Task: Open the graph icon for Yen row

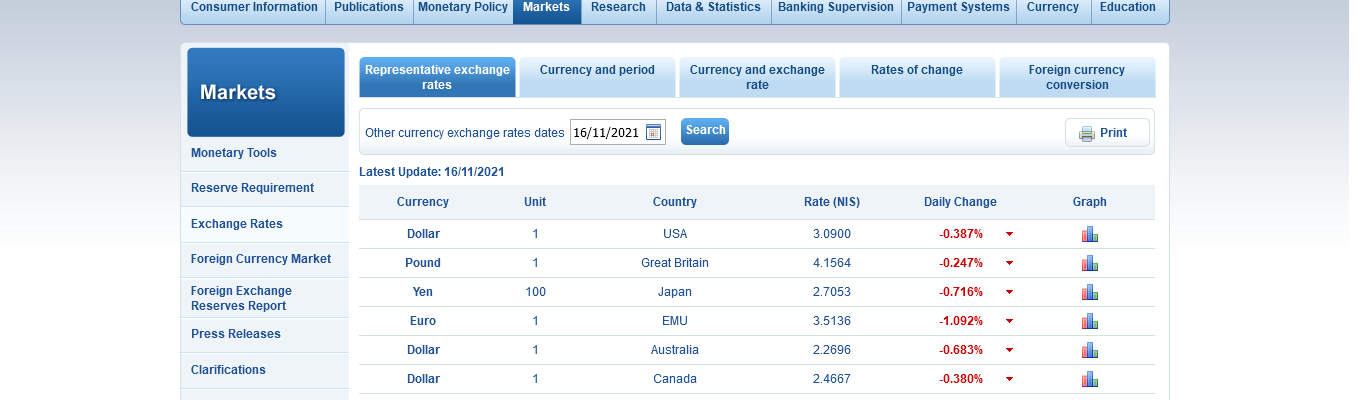Action: click(1089, 292)
